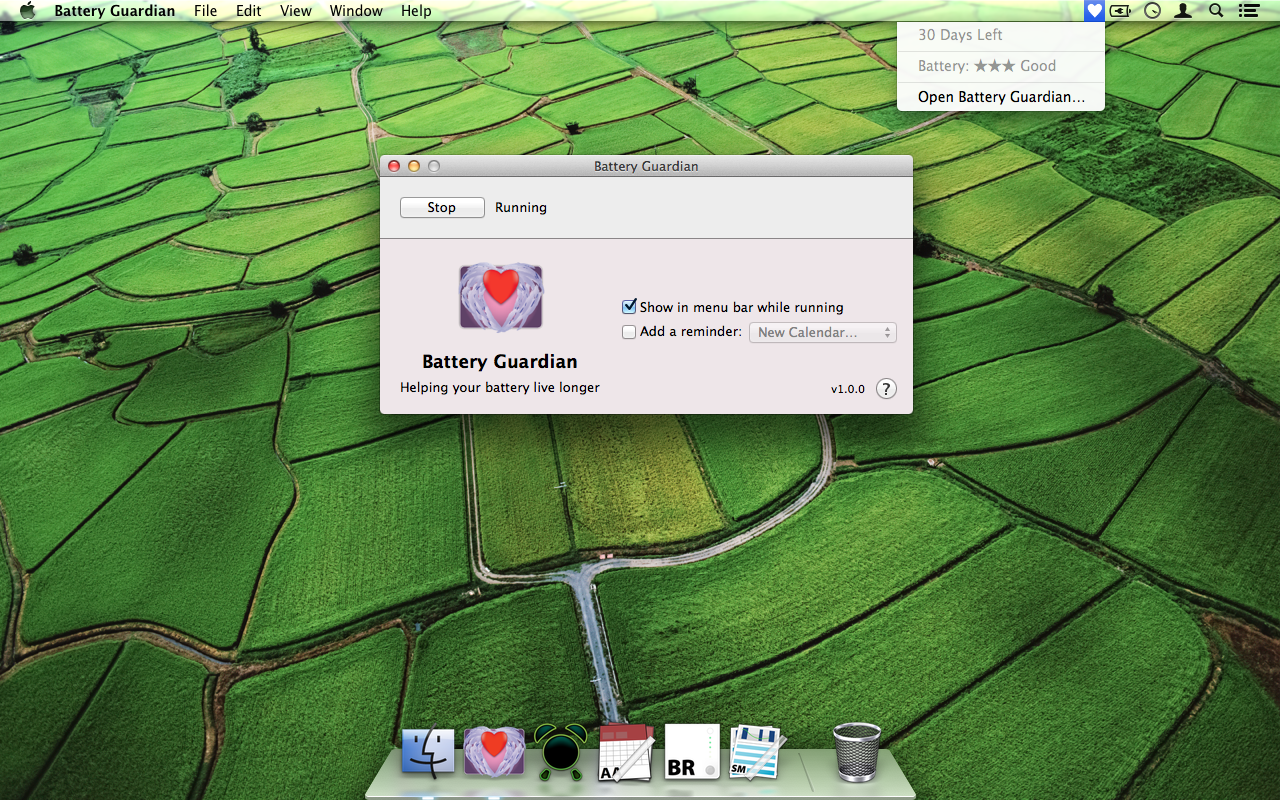The width and height of the screenshot is (1280, 800).
Task: Click Battery Guardian icon in the Dock
Action: [494, 752]
